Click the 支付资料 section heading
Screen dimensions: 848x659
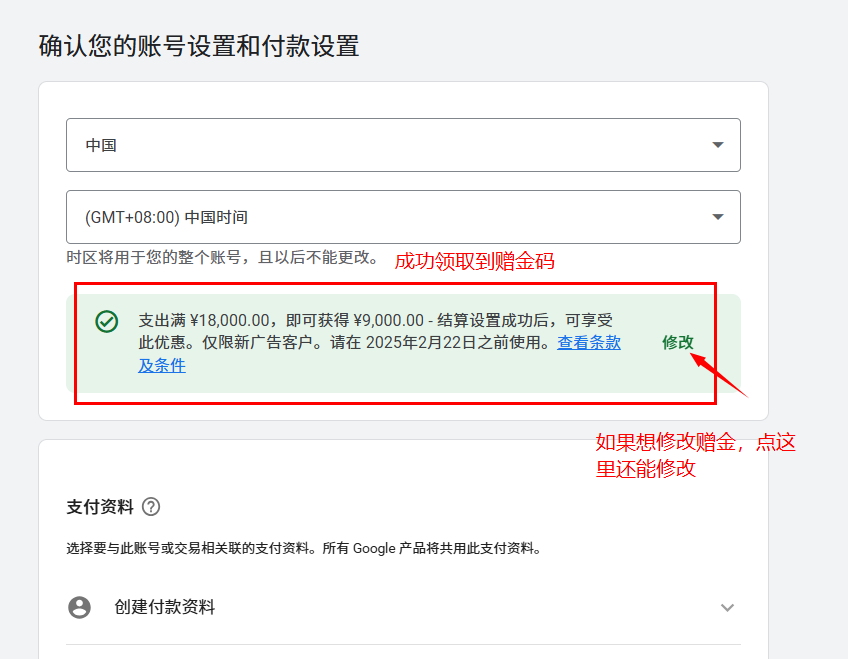click(x=100, y=507)
